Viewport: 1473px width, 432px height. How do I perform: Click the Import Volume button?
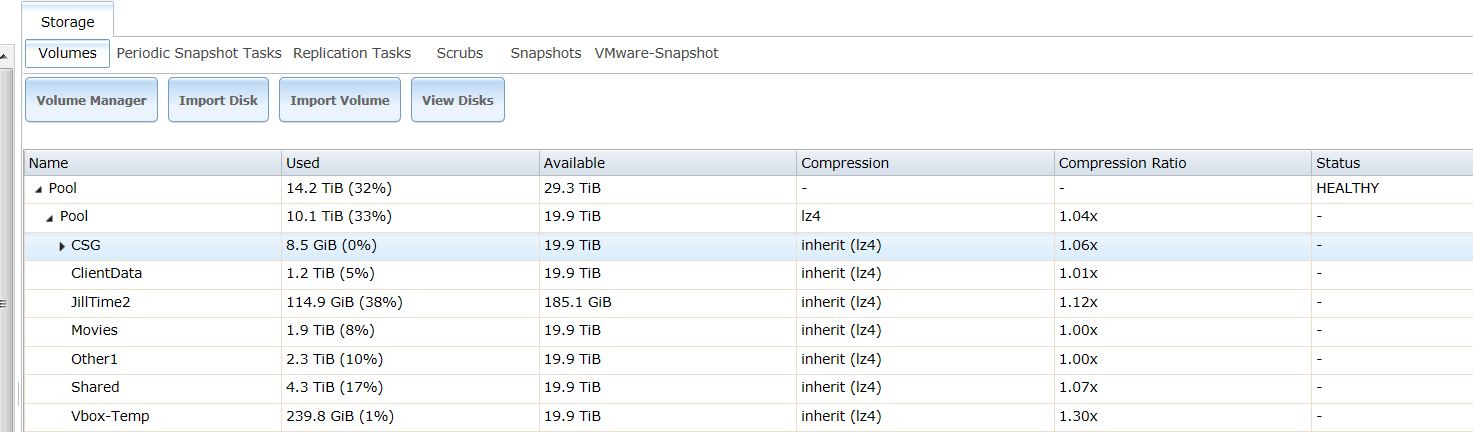click(339, 100)
